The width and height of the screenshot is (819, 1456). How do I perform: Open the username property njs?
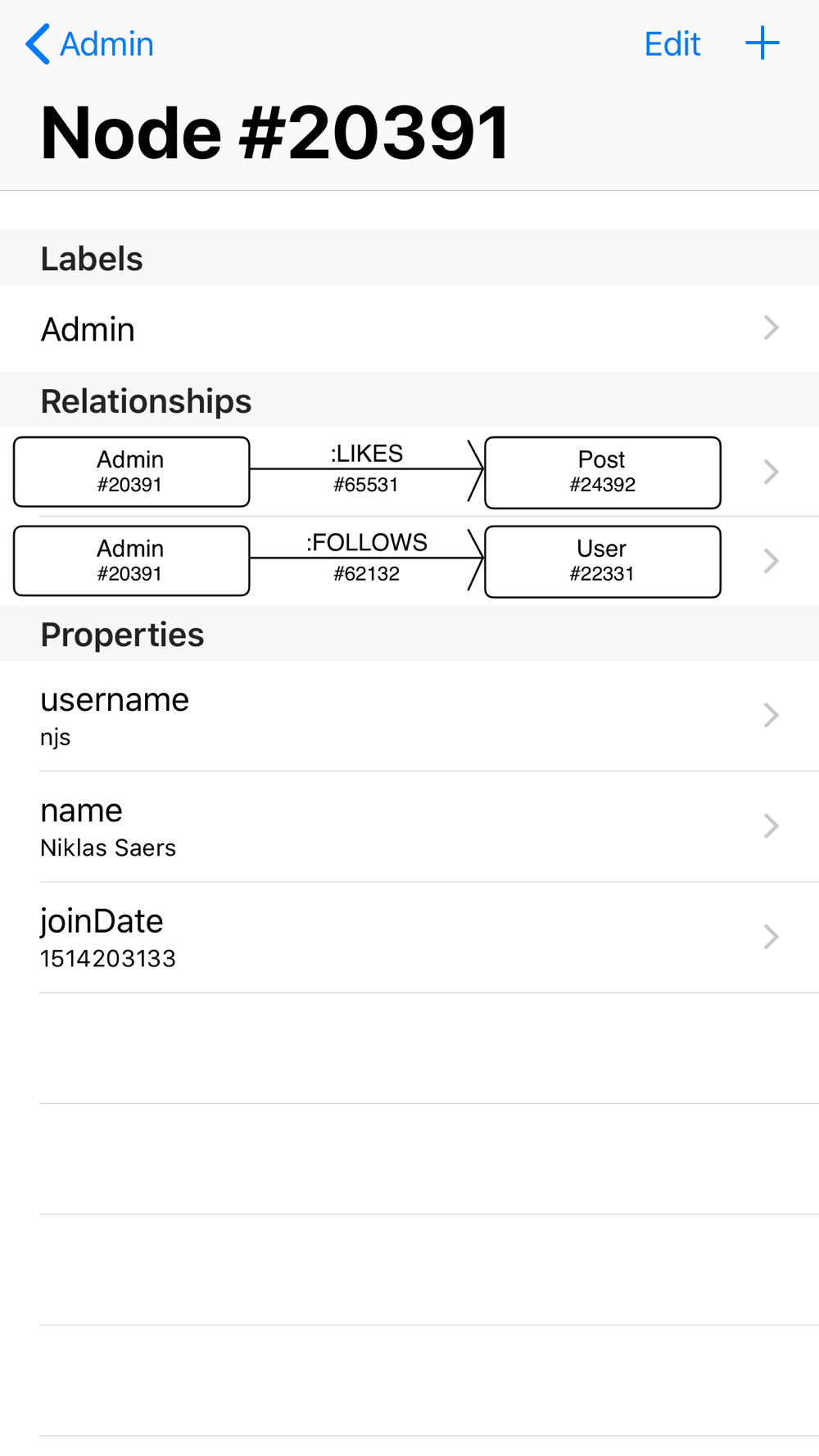tap(409, 716)
